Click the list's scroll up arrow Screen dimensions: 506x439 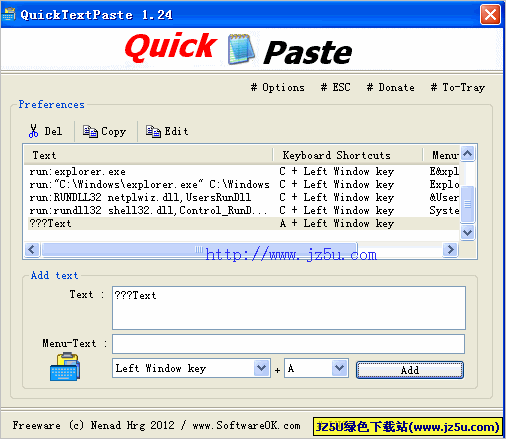click(467, 154)
